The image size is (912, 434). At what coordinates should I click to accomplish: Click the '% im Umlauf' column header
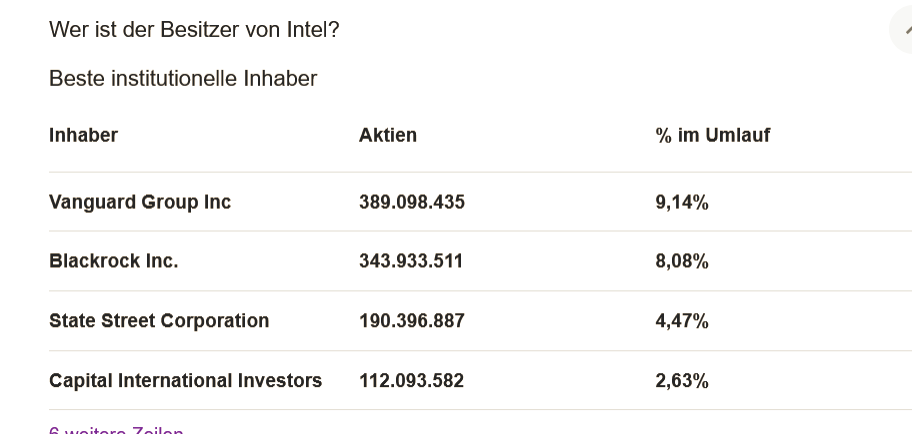713,135
